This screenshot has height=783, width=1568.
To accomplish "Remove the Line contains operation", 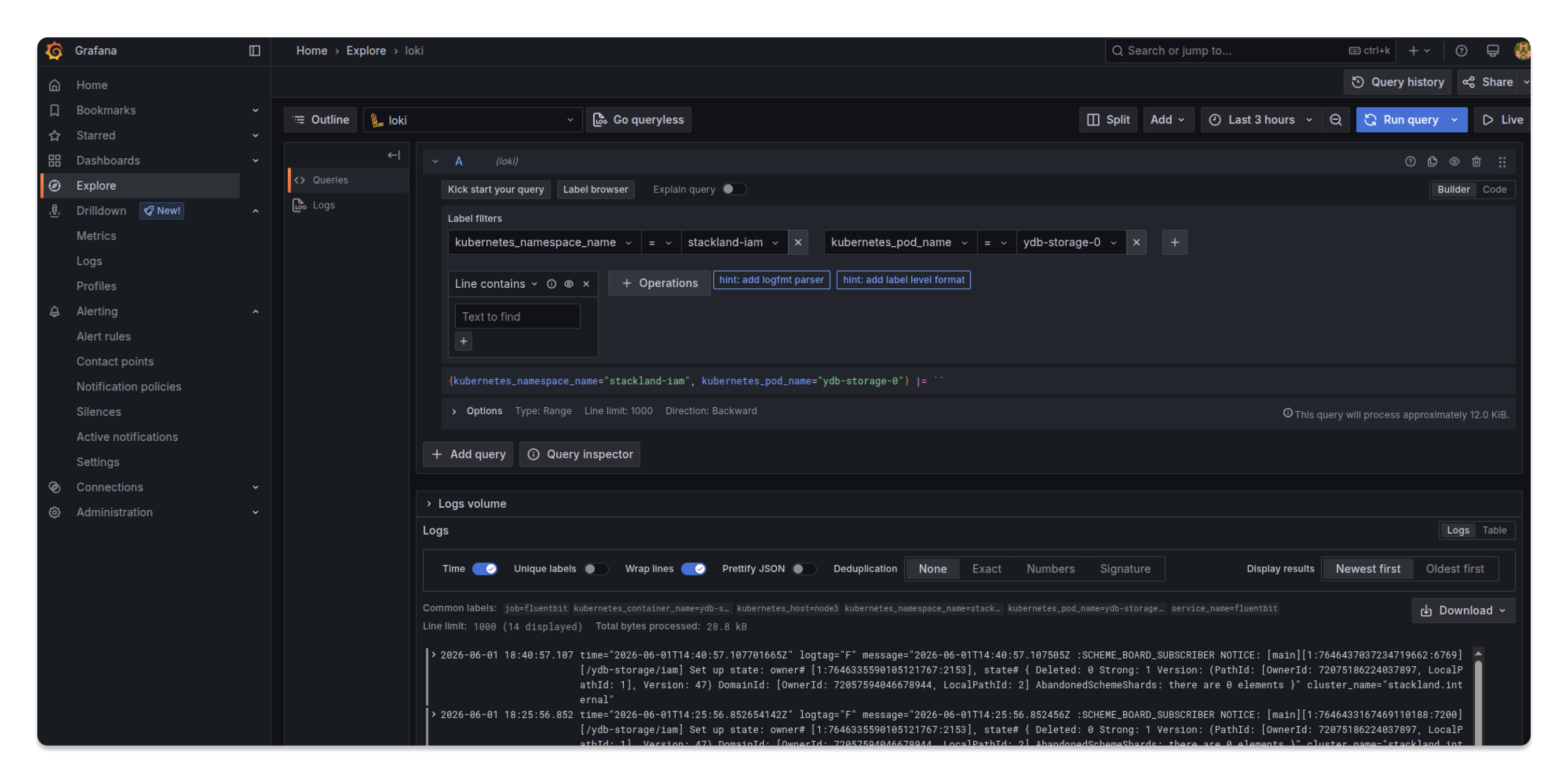I will 585,284.
